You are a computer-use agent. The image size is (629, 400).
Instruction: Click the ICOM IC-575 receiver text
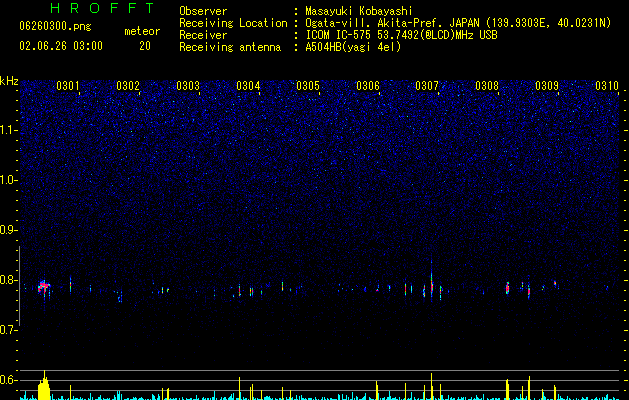pyautogui.click(x=401, y=35)
